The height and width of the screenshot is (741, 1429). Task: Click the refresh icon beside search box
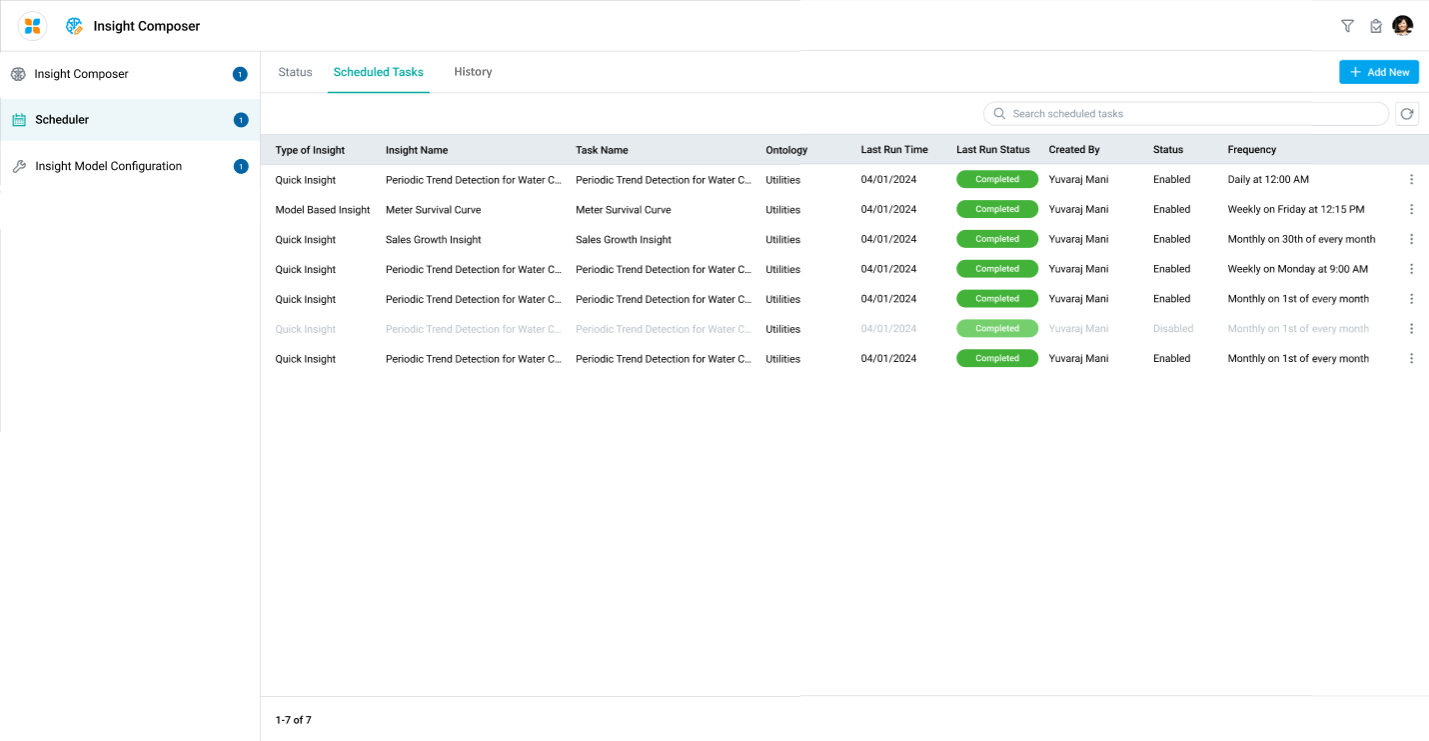click(1407, 114)
